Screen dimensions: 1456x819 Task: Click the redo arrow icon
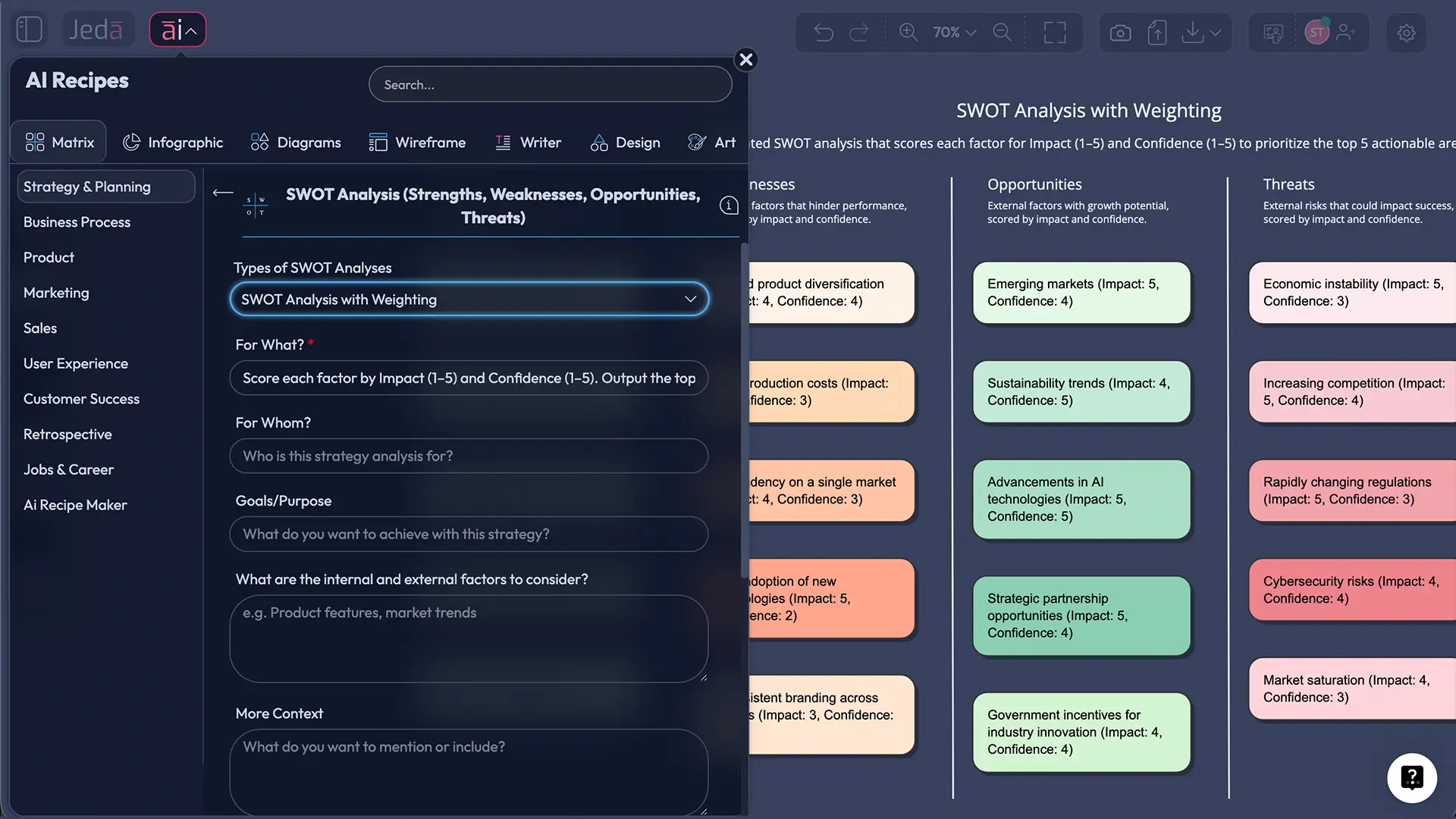pos(859,33)
